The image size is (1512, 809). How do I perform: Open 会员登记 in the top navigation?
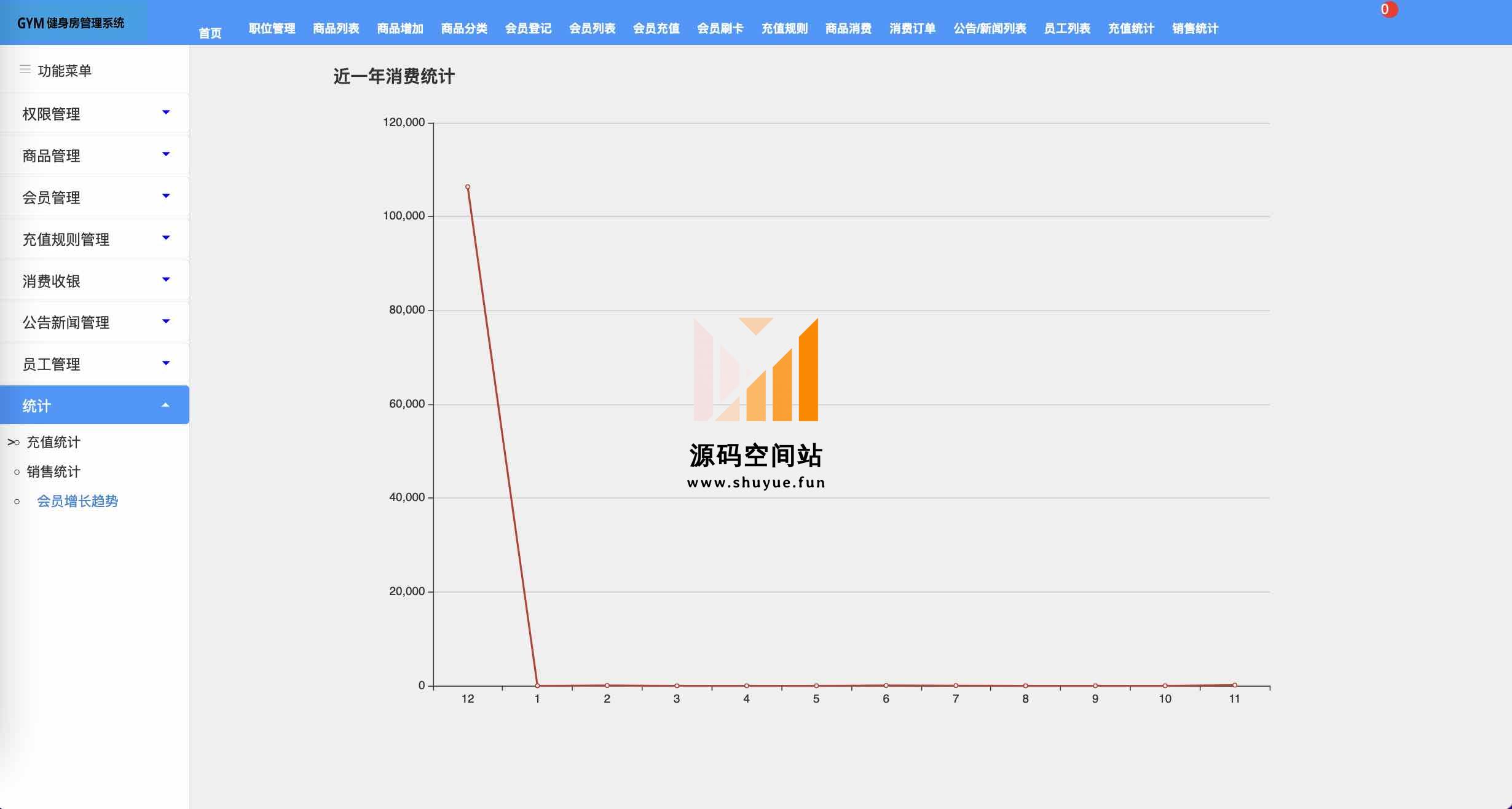(x=529, y=28)
